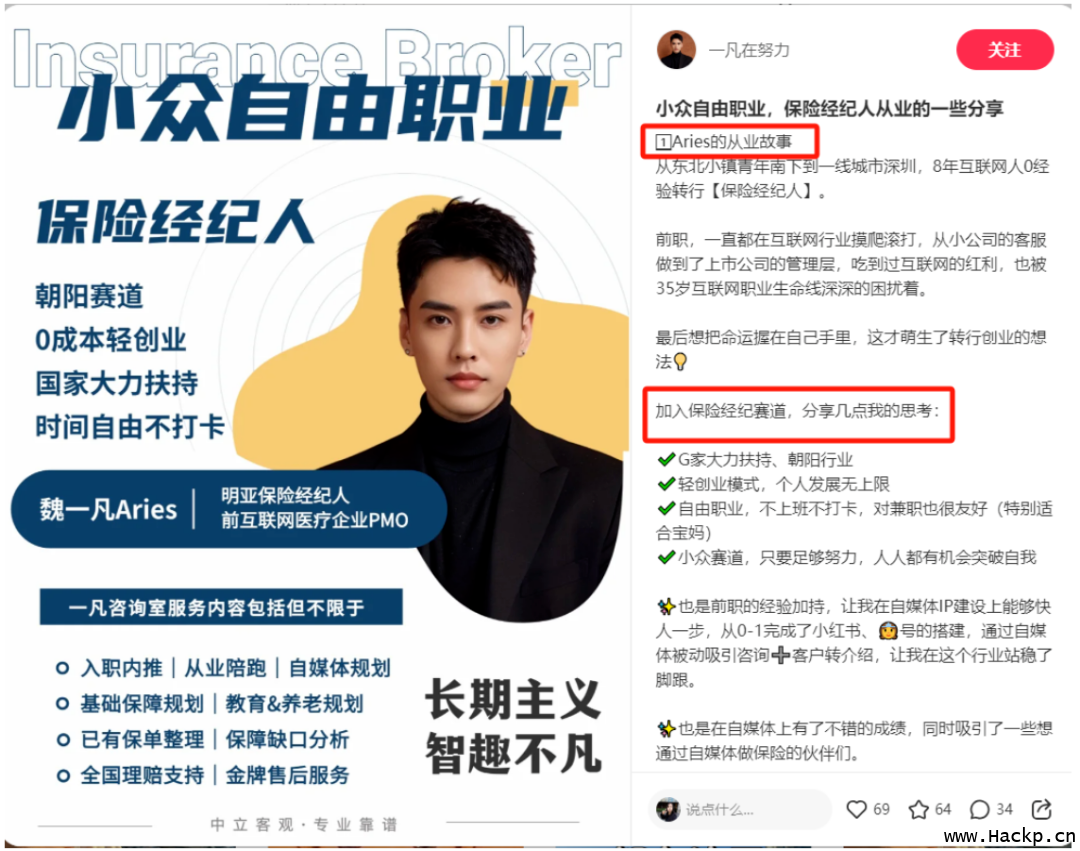Click the sparkle emoji before 也是前职的经验加持
This screenshot has height=851, width=1080.
tap(666, 607)
